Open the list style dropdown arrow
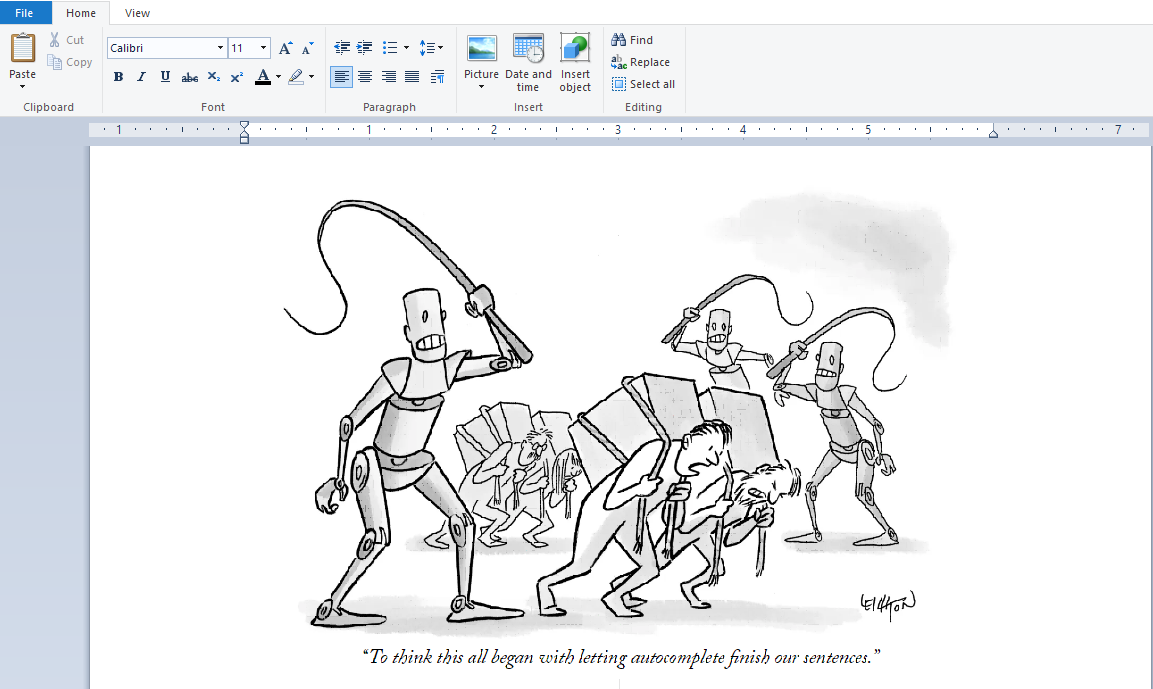Screen dimensions: 1153x689 (406, 48)
